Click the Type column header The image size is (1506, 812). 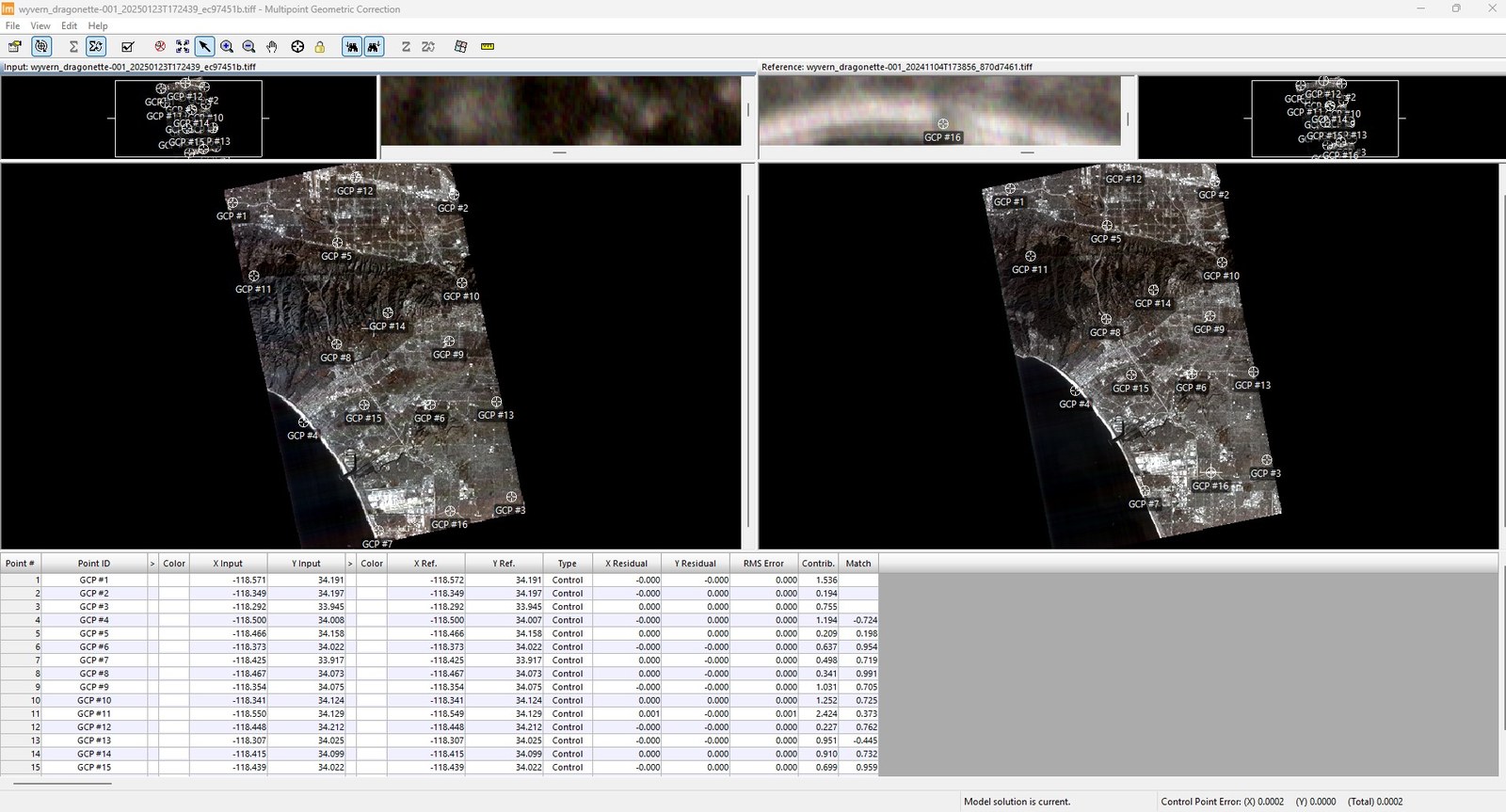point(568,564)
